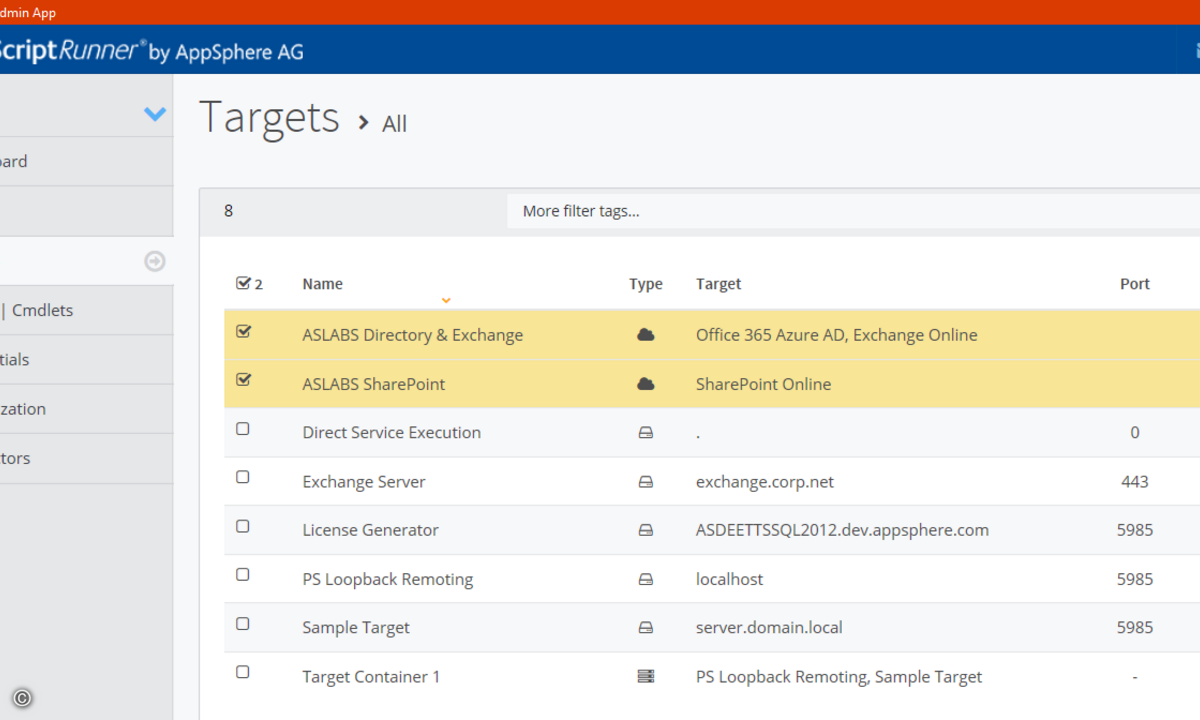Select the Target Container 1 name

pos(371,677)
